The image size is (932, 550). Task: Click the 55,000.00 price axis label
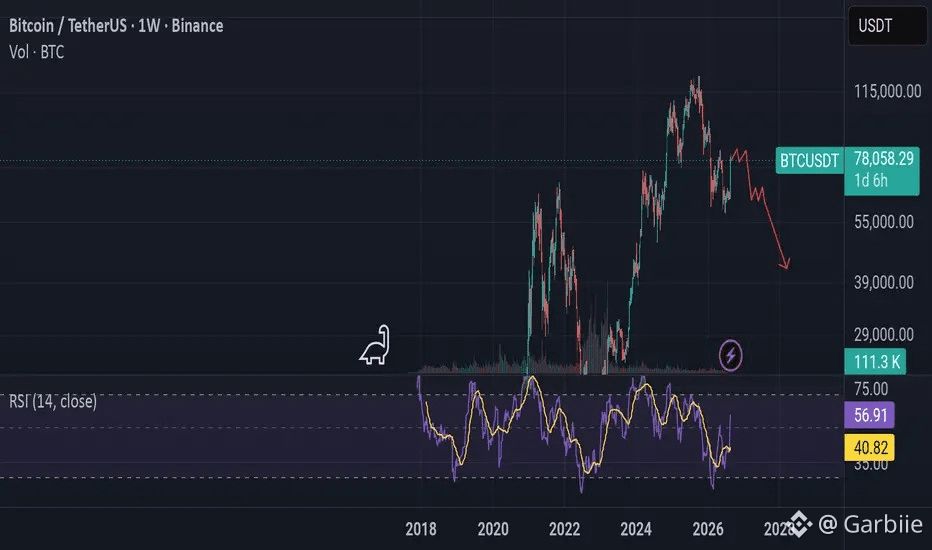coord(884,222)
